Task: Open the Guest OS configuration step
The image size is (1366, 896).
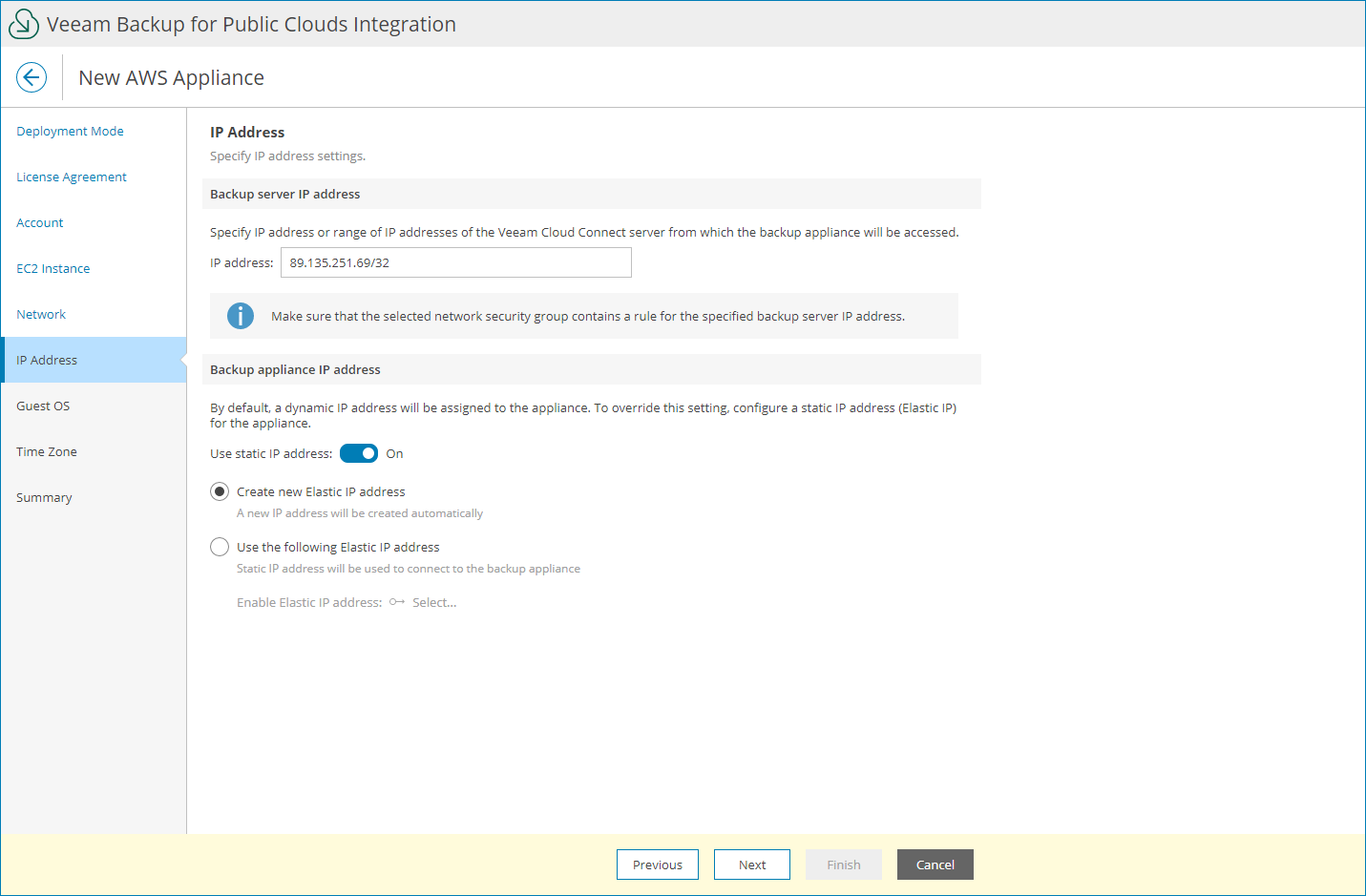Action: coord(43,406)
